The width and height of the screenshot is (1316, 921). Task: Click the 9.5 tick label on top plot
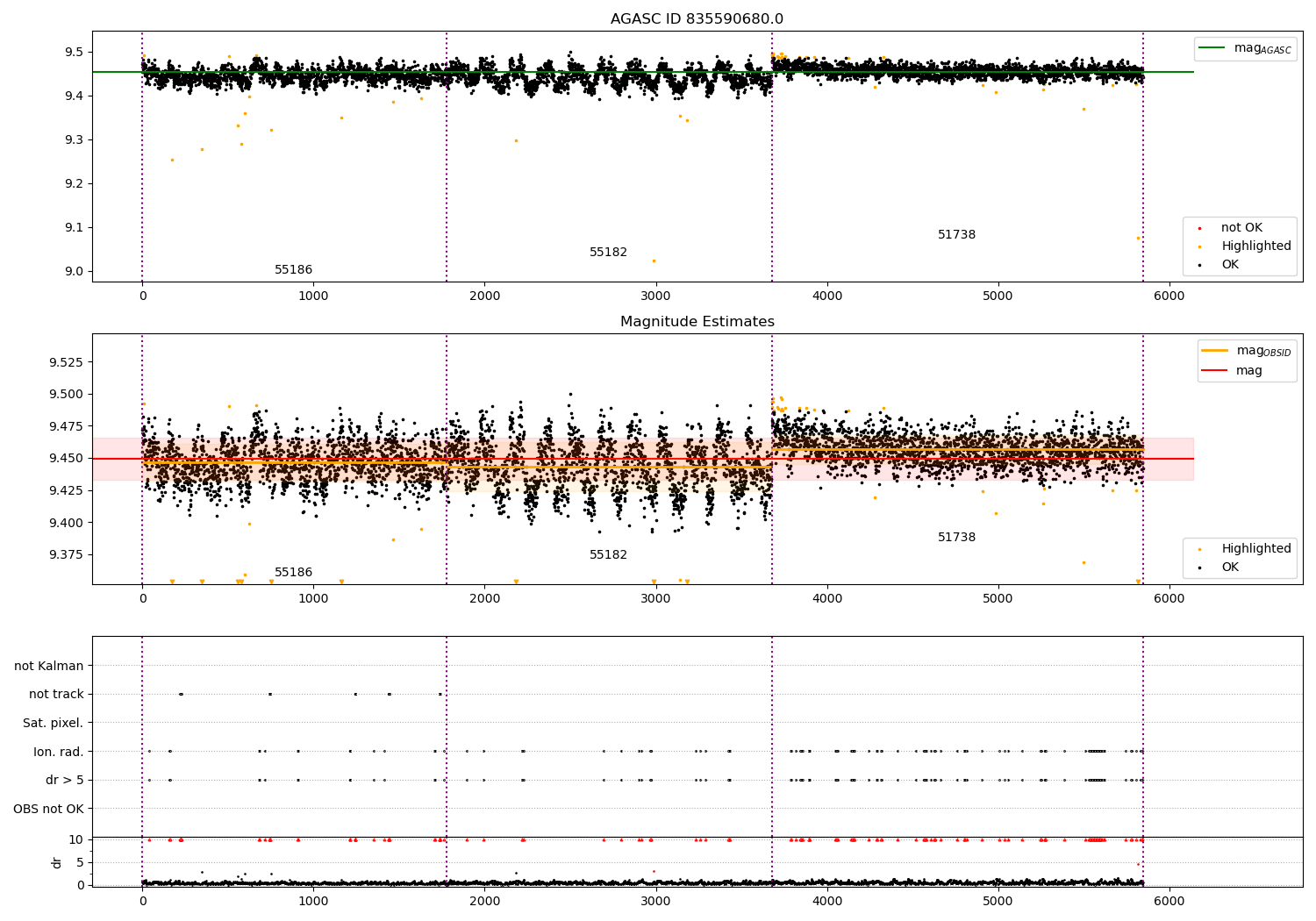(74, 53)
